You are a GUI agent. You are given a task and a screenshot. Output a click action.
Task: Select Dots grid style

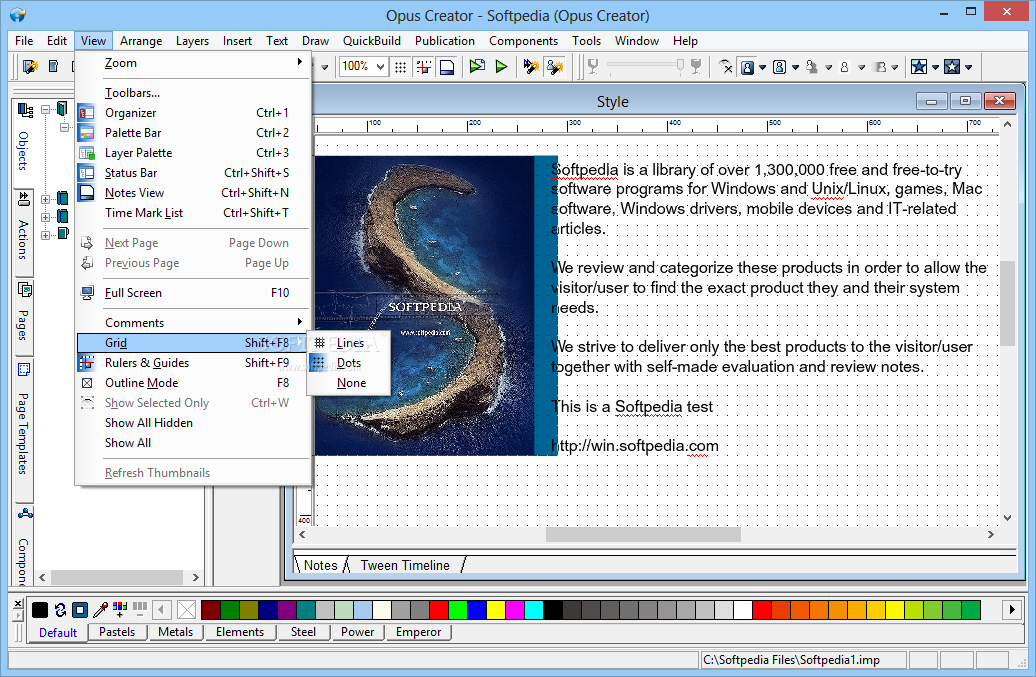349,363
